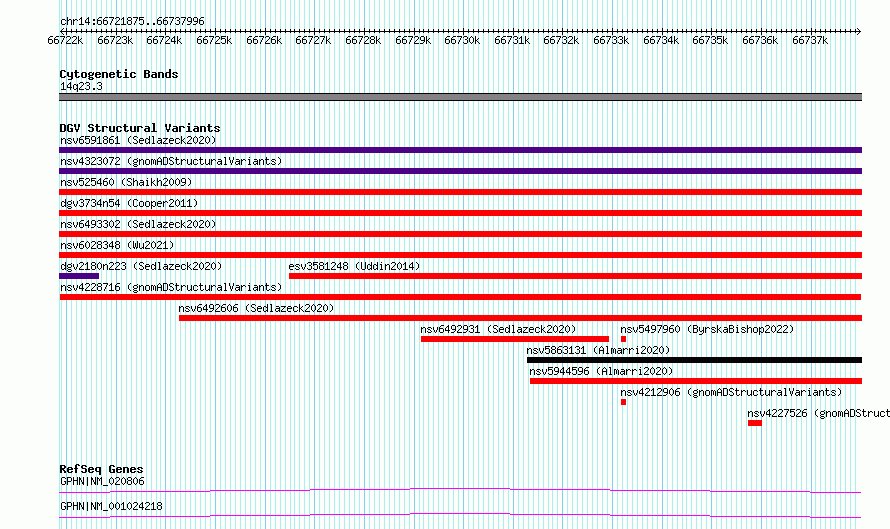This screenshot has height=529, width=890.
Task: Click the 66728k ruler tick label
Action: coord(363,40)
